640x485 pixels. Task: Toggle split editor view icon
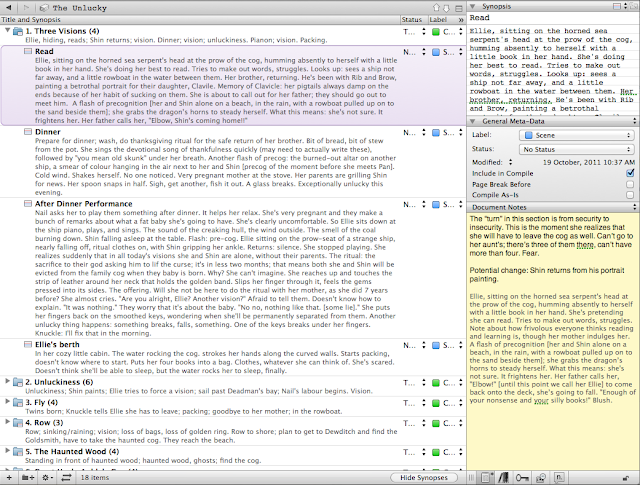(459, 8)
